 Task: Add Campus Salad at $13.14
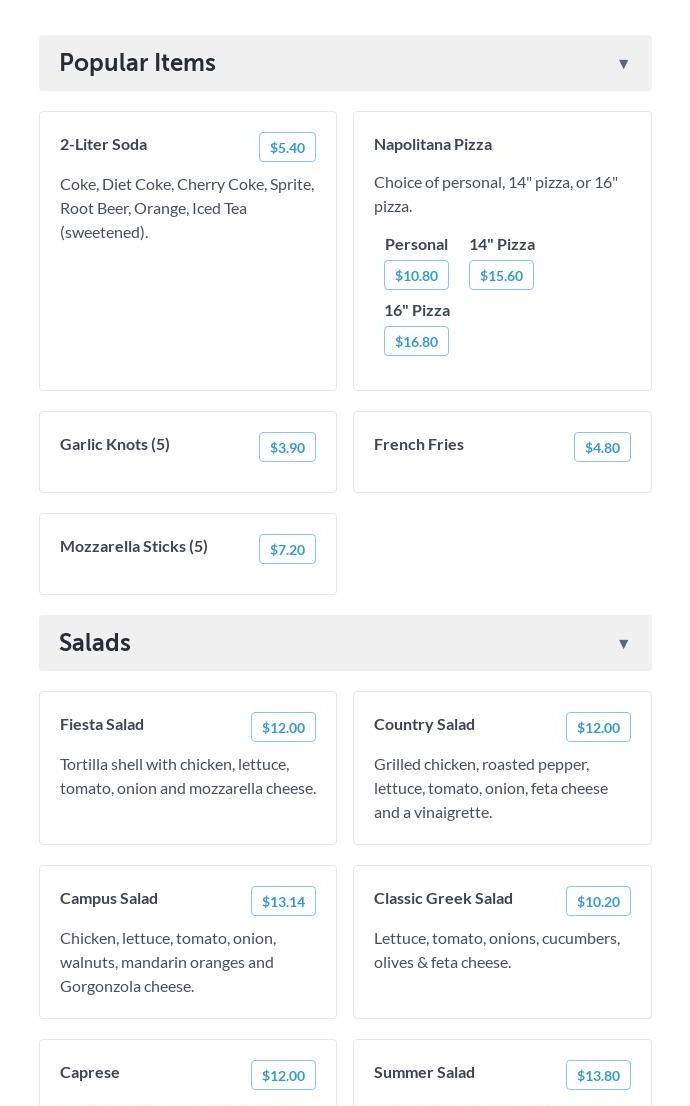pos(283,901)
